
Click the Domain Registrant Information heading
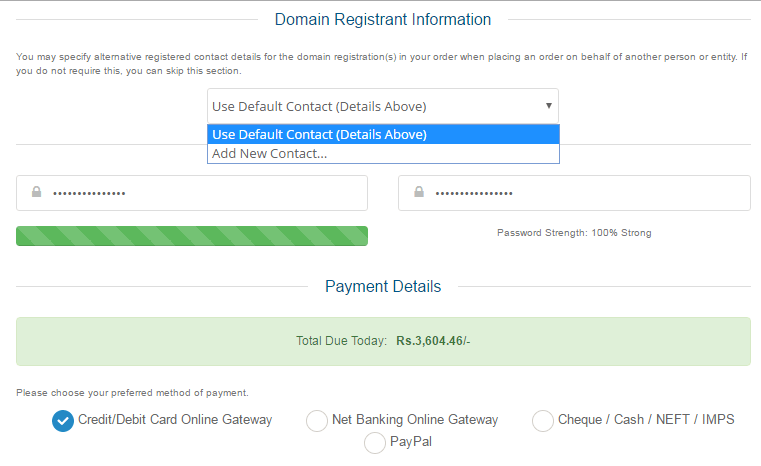[x=383, y=19]
